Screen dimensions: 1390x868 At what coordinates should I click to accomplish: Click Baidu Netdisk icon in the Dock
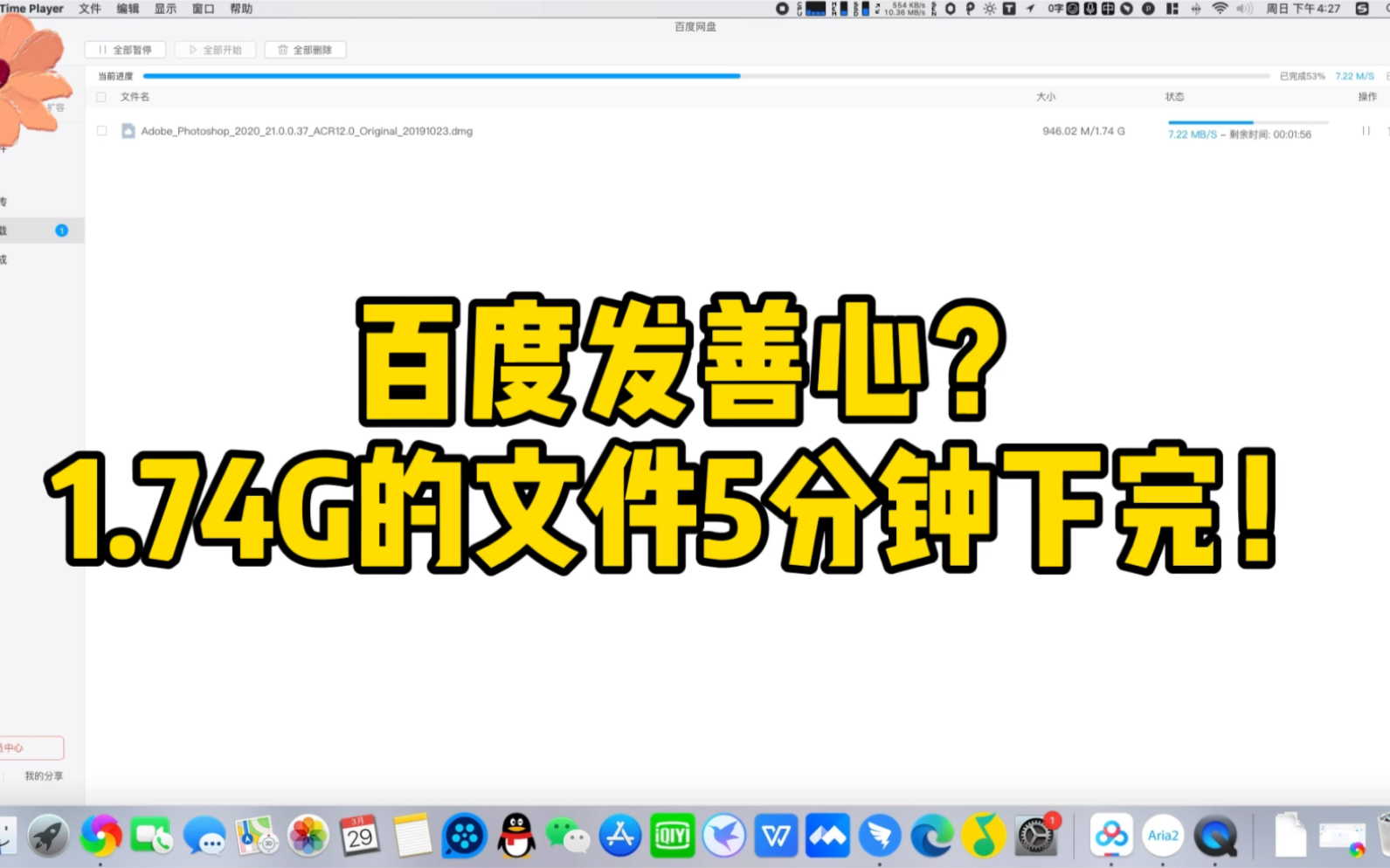point(1111,836)
